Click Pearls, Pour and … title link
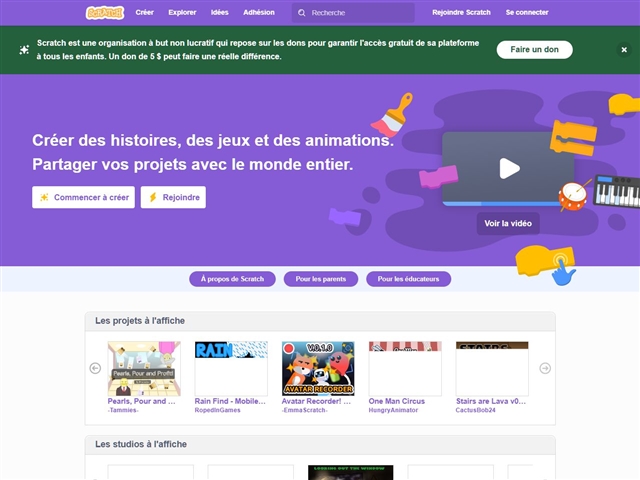Image resolution: width=640 pixels, height=480 pixels. point(141,401)
